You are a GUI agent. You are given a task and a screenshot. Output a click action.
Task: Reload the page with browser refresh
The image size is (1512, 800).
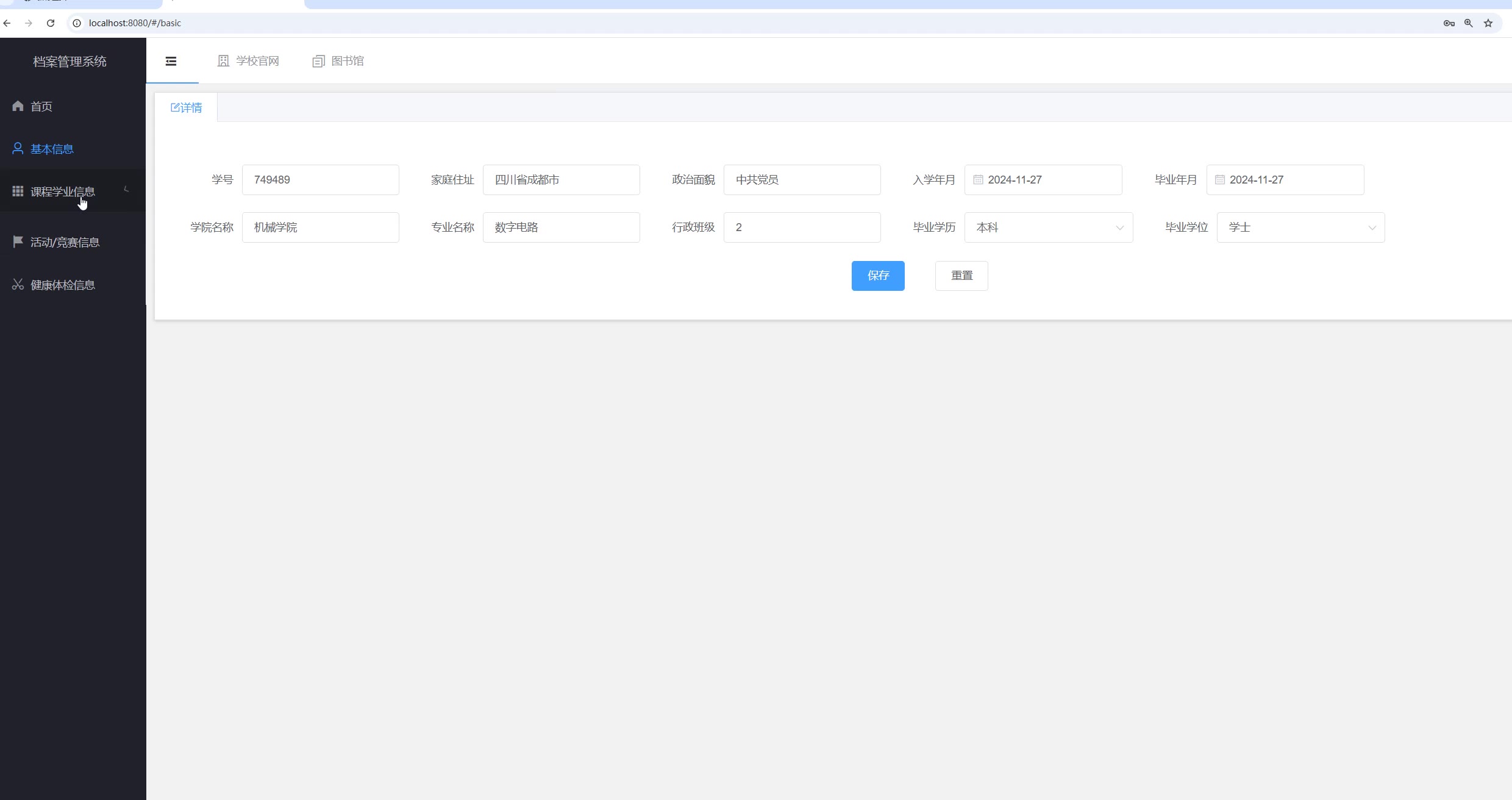pyautogui.click(x=51, y=23)
